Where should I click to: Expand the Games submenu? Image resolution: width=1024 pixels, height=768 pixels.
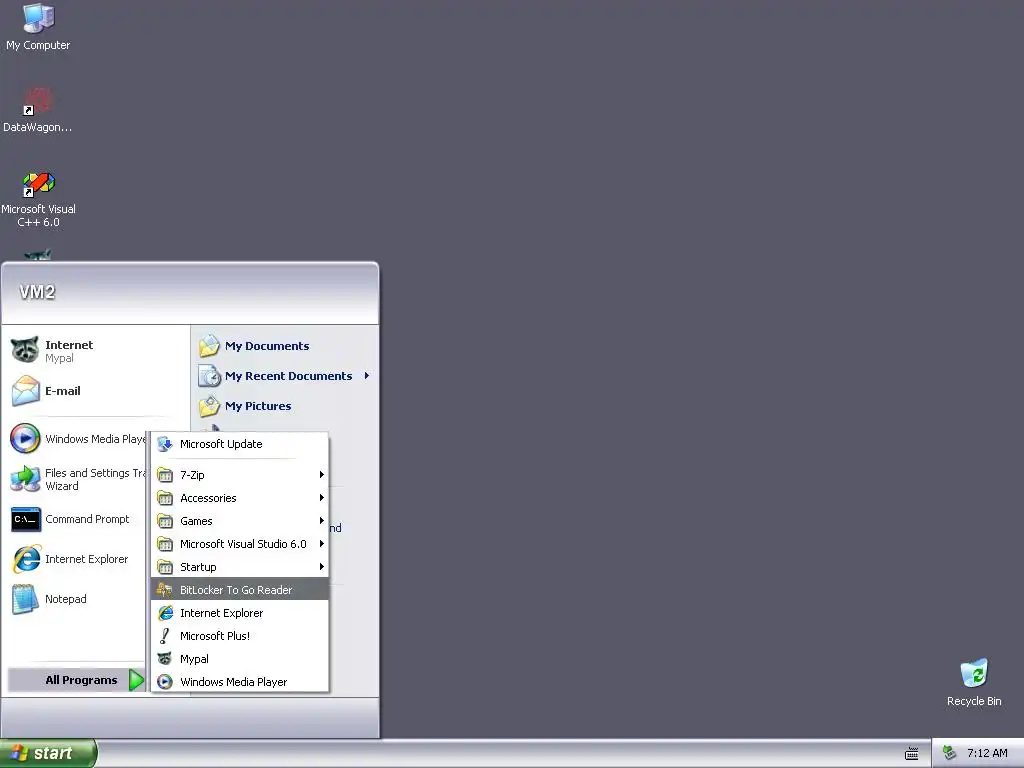pyautogui.click(x=240, y=520)
